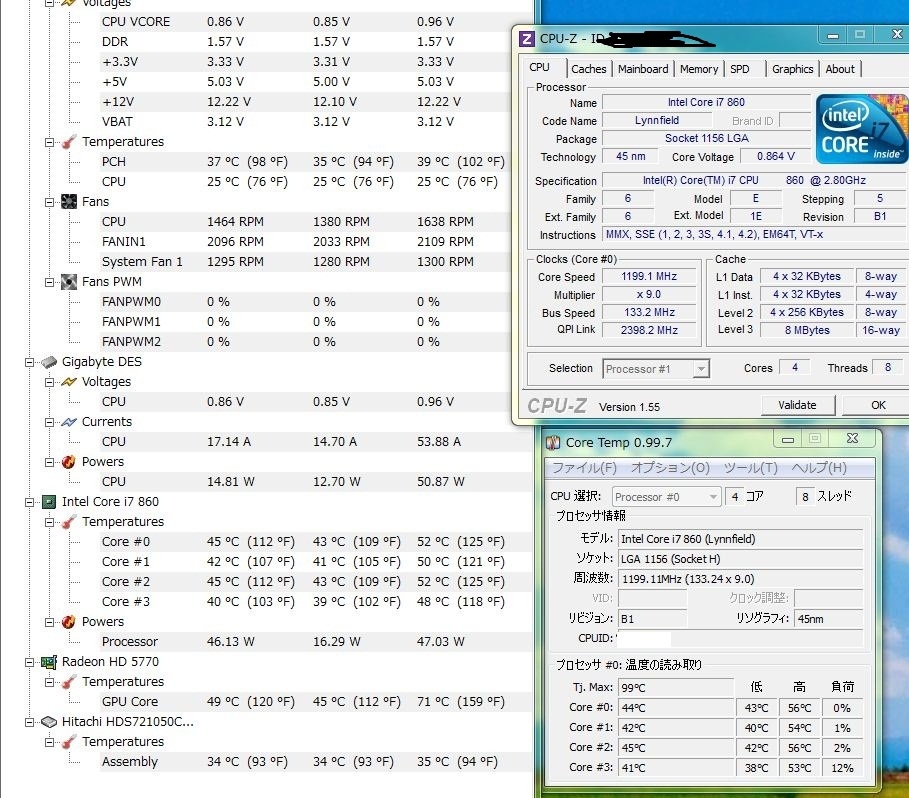Click Temperatures icon under Hitachi drive
909x798 pixels.
point(69,742)
